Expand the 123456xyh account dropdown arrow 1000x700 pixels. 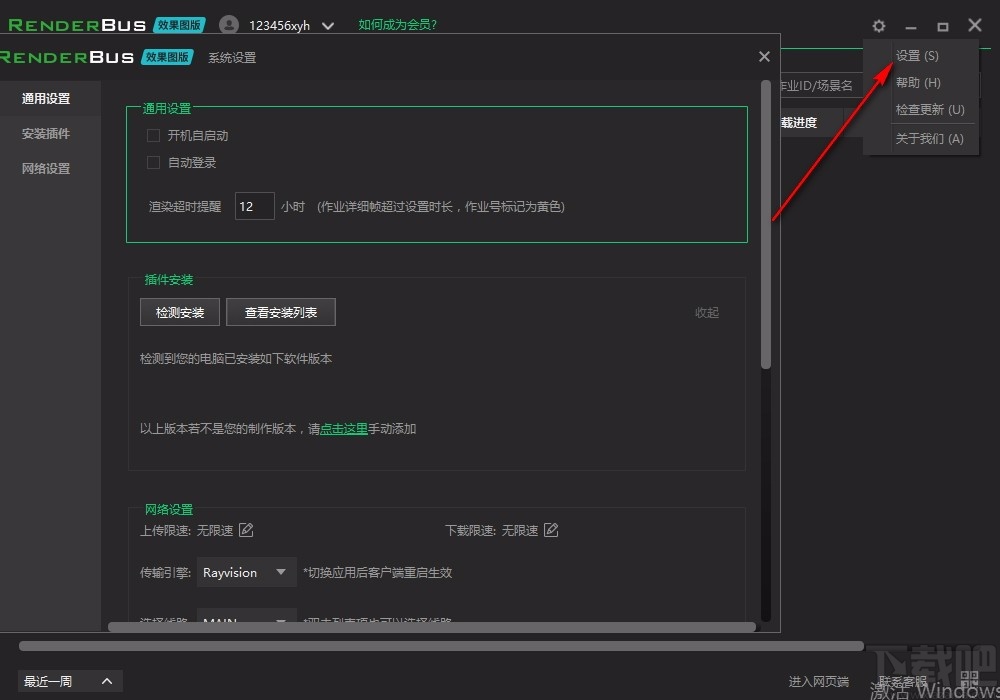coord(328,26)
